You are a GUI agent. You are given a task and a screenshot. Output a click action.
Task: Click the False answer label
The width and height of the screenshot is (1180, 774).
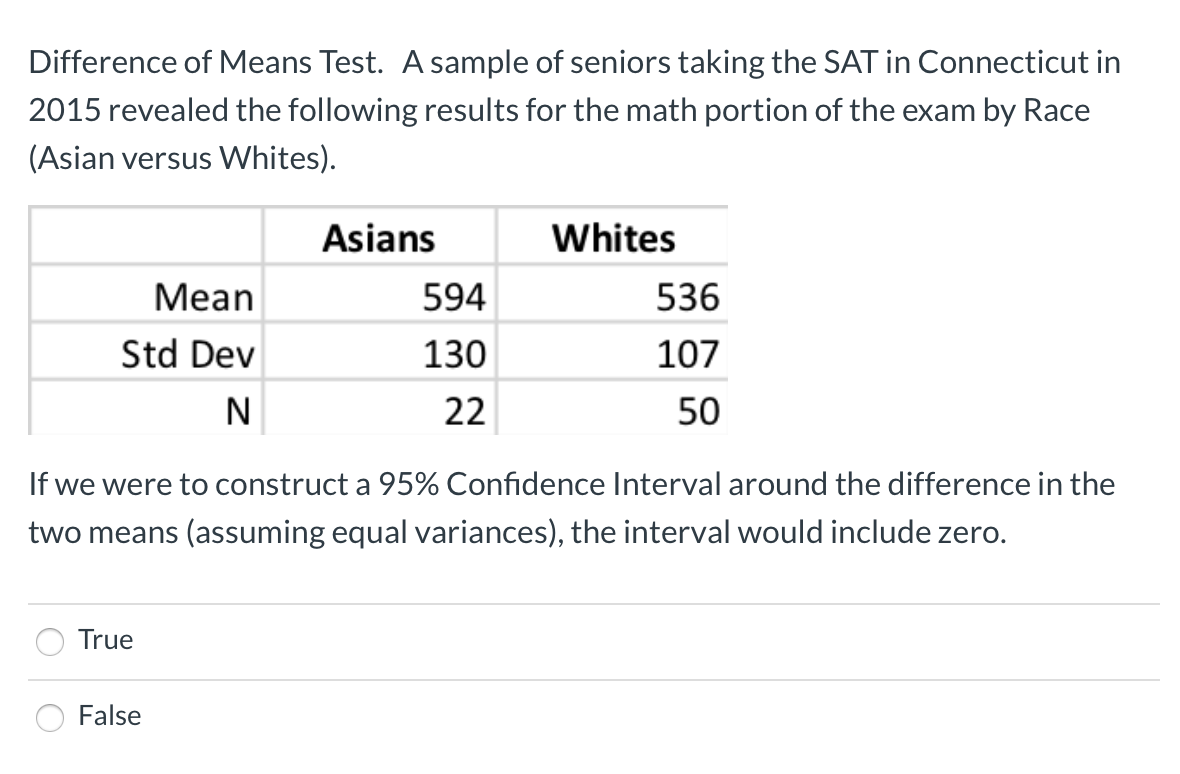(x=109, y=716)
